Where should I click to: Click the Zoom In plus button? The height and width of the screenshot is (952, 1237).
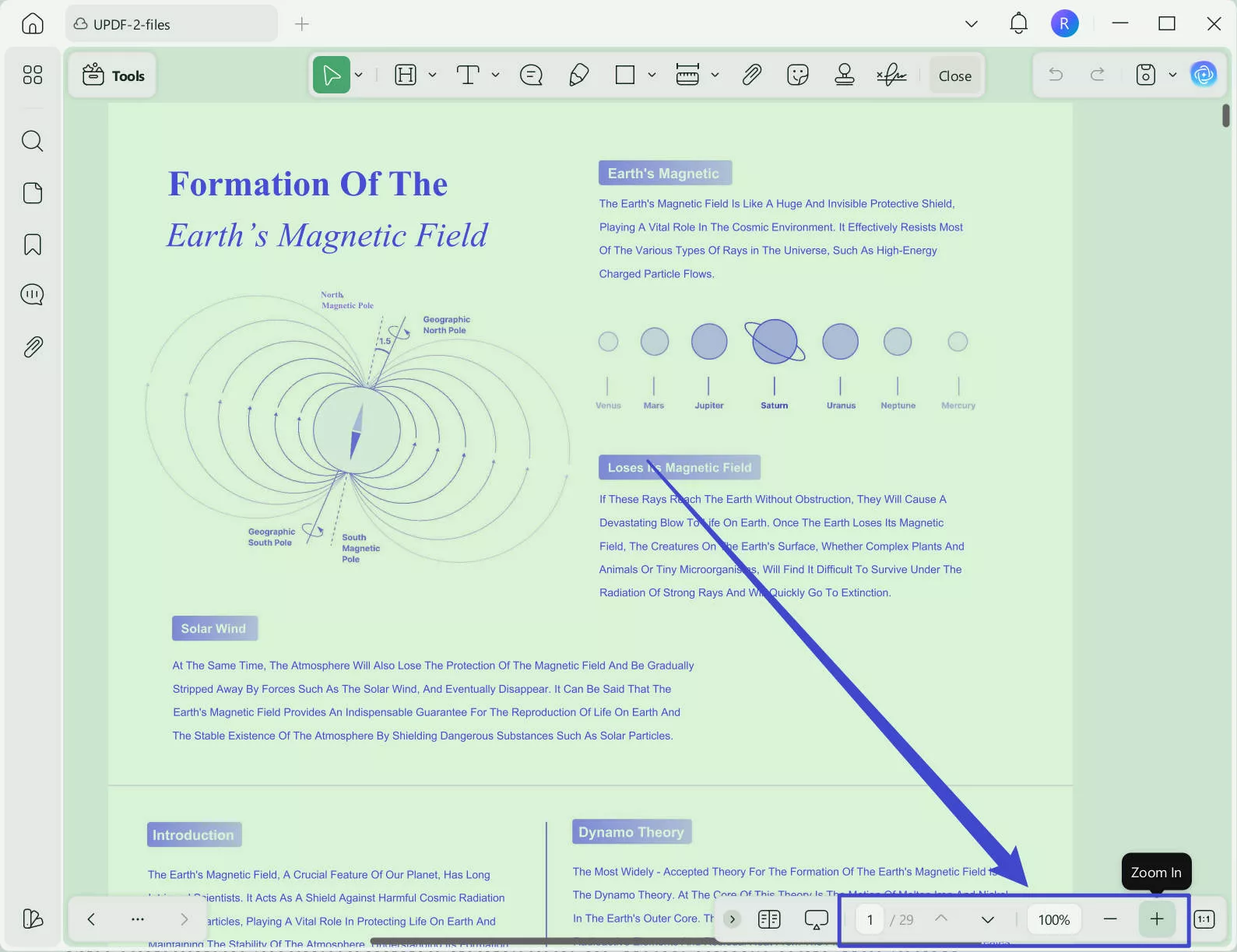1157,919
